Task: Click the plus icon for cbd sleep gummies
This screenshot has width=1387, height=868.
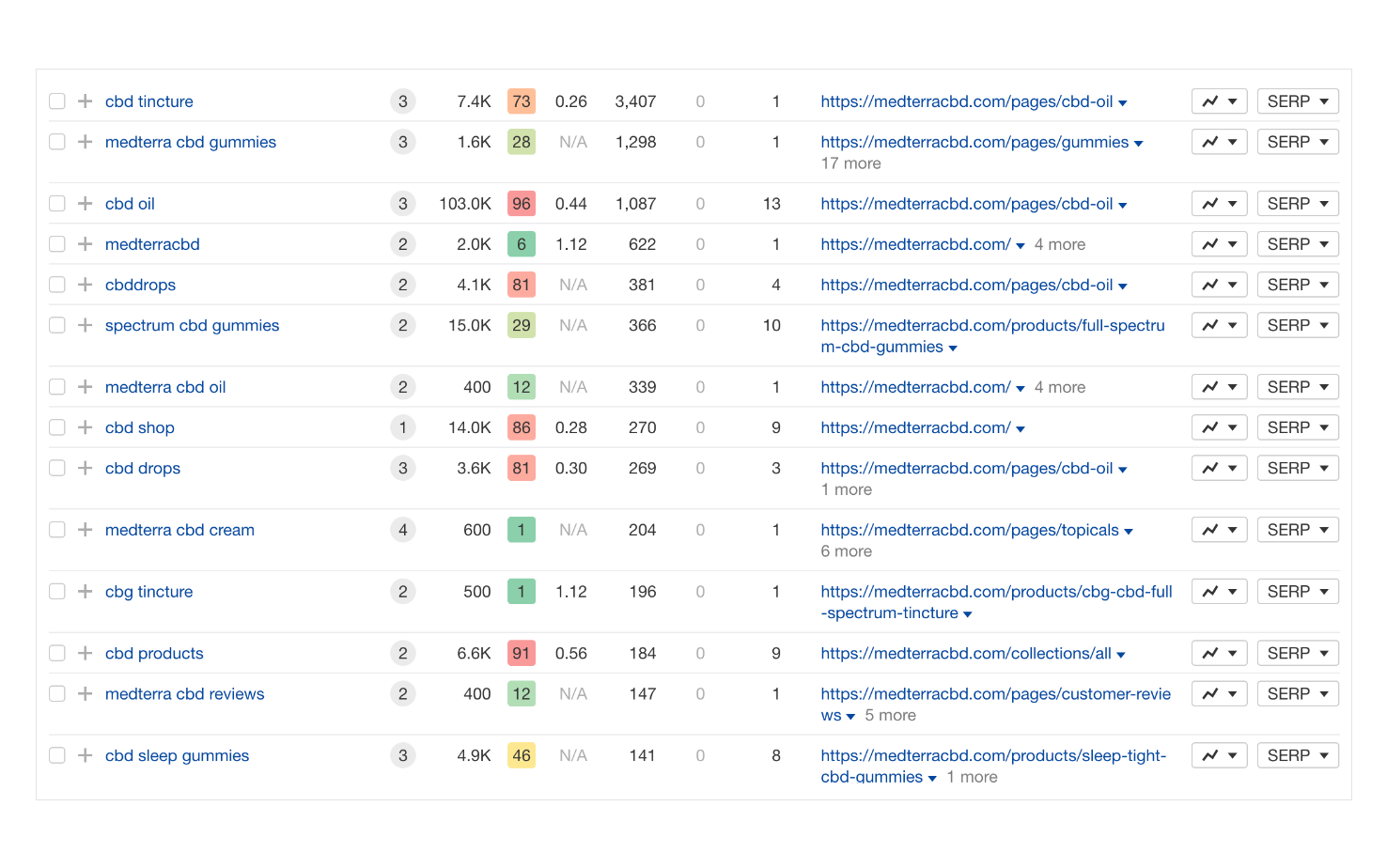Action: [x=86, y=755]
